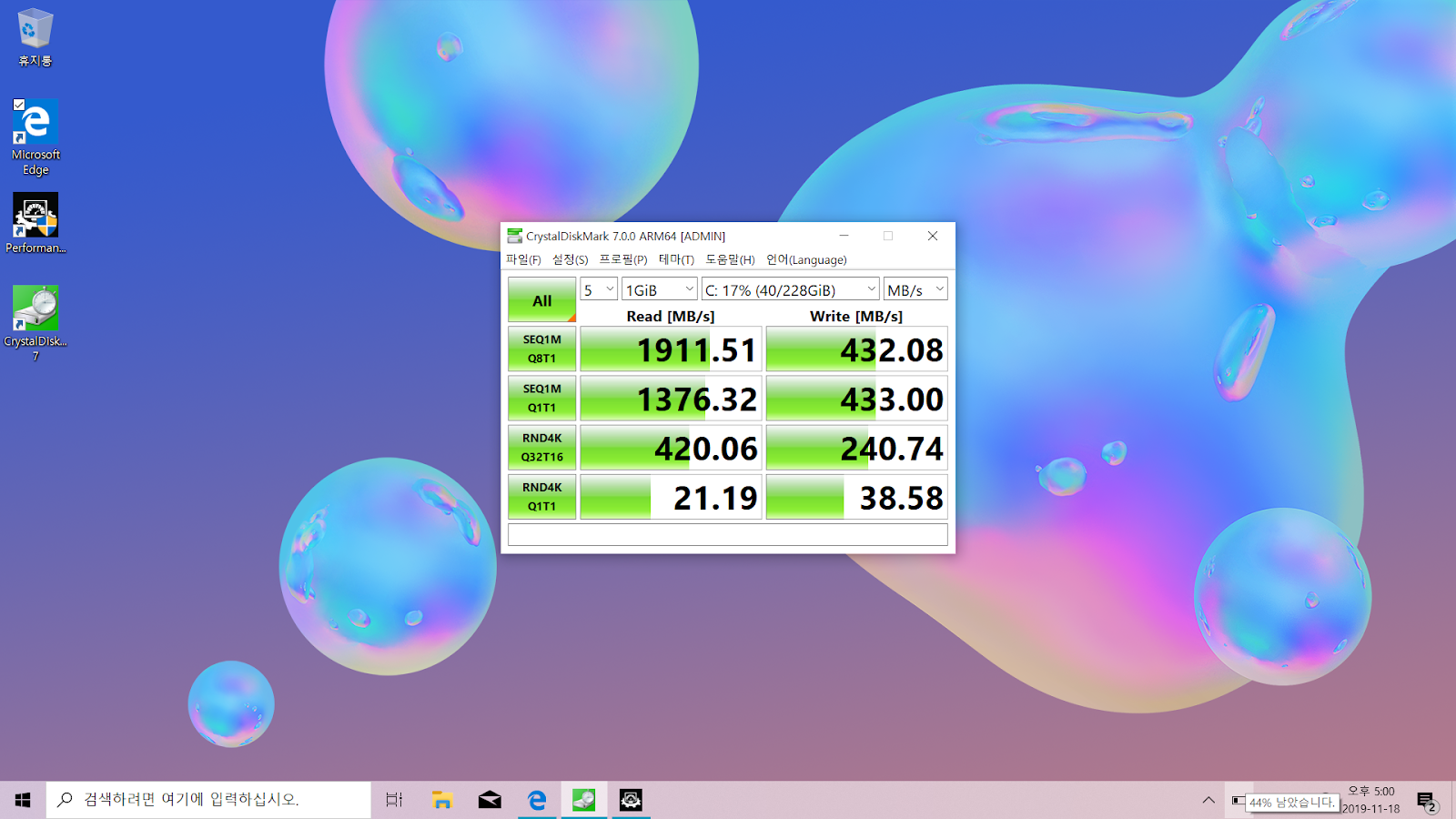1456x819 pixels.
Task: Minimize the CrystalDiskMark window
Action: pyautogui.click(x=844, y=236)
